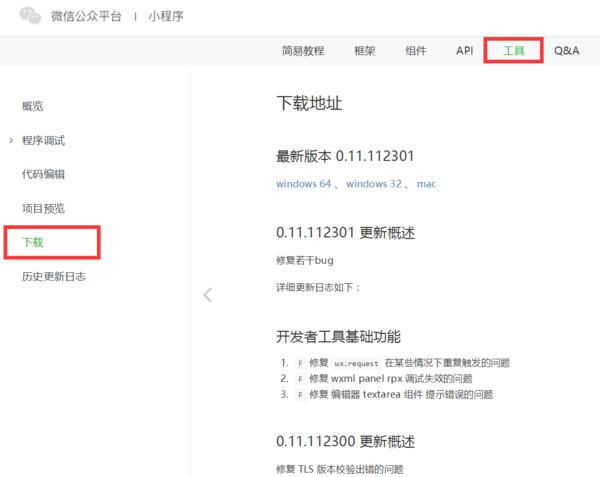This screenshot has width=600, height=477.
Task: Open 代码编辑 sidebar item
Action: click(43, 174)
